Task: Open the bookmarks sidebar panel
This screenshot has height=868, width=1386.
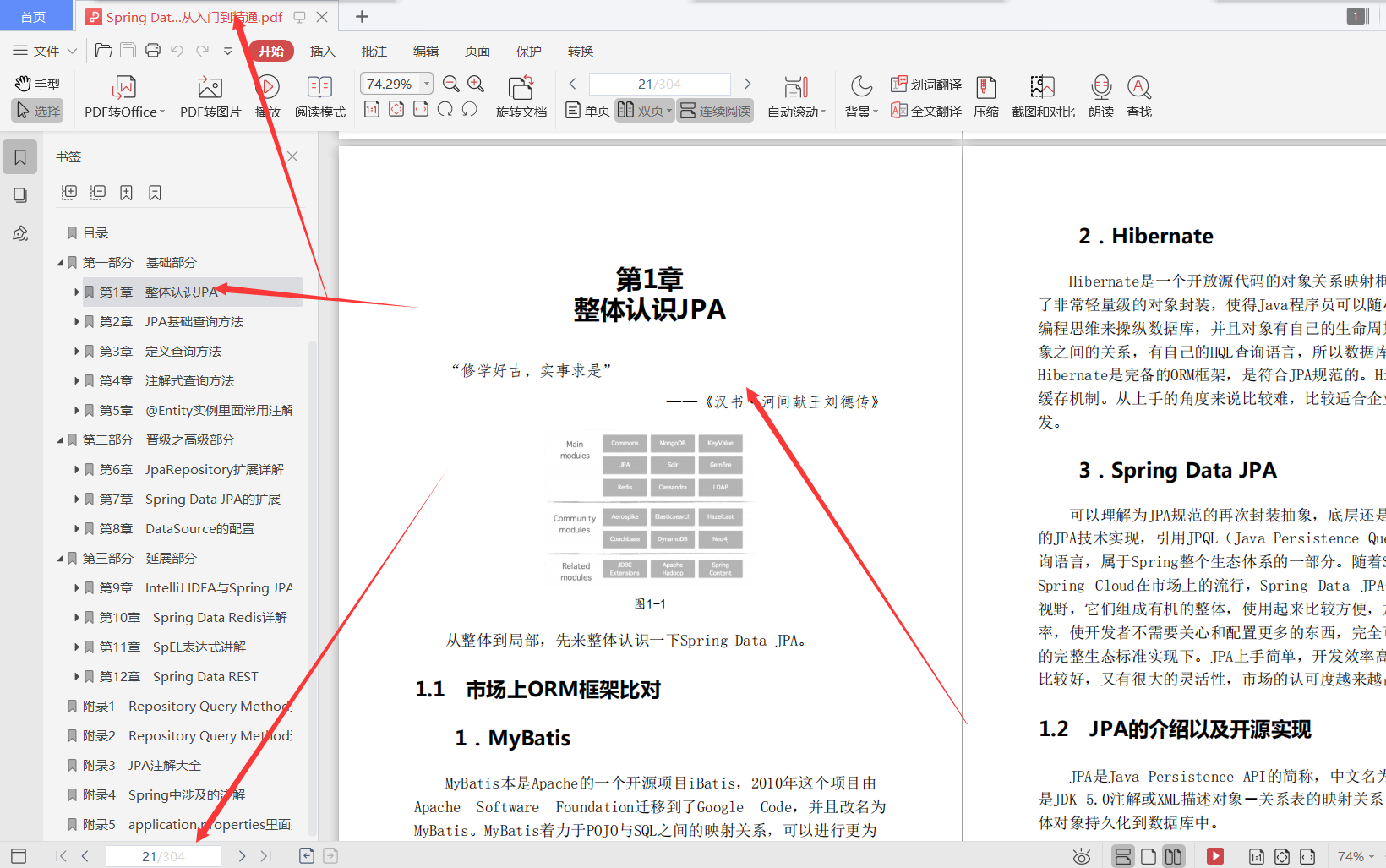Action: tap(20, 157)
